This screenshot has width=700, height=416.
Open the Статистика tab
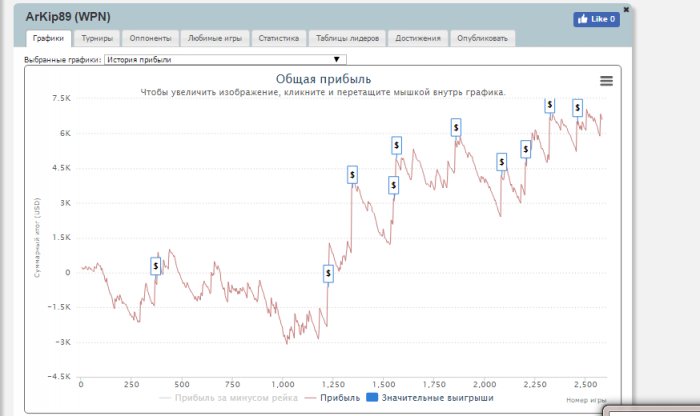point(279,38)
